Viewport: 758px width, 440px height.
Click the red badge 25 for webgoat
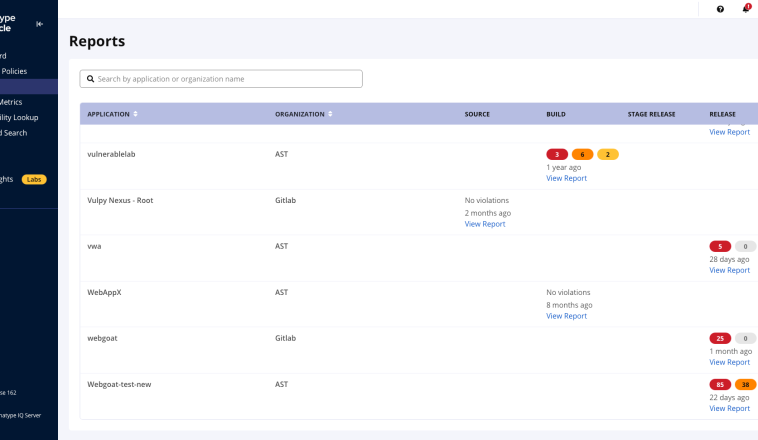(x=720, y=338)
